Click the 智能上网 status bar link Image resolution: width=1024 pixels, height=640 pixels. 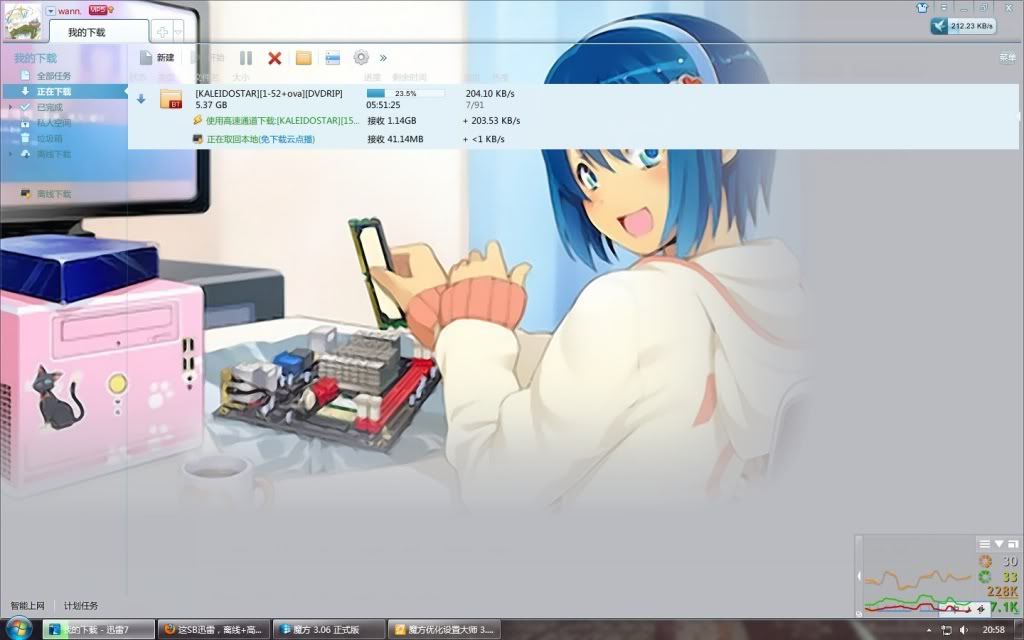27,606
